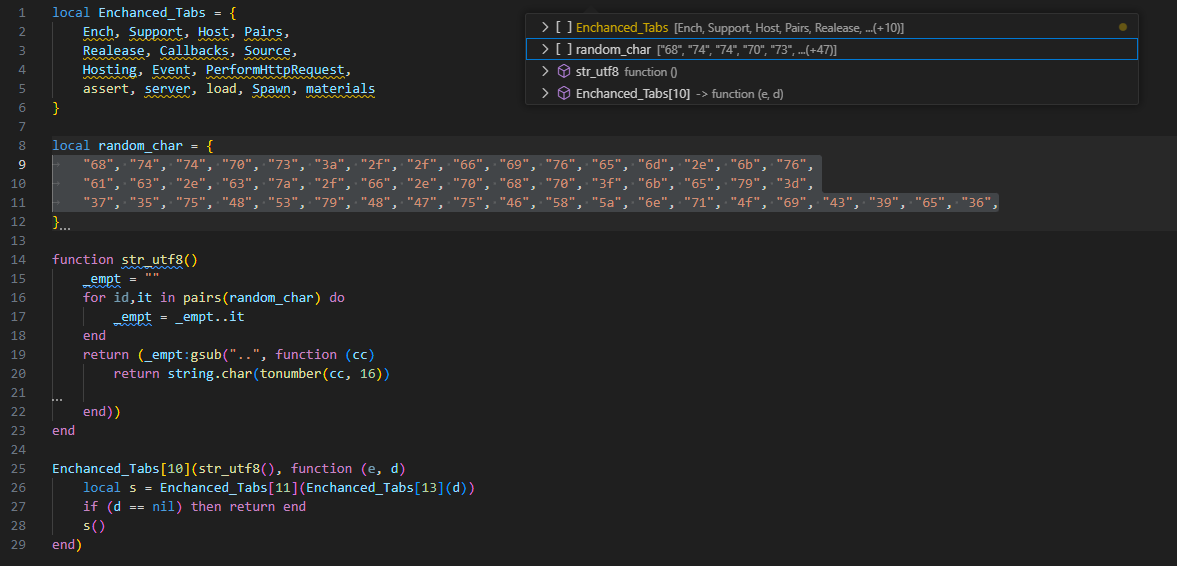
Task: Click the array icon beside random_char outline row
Action: [564, 50]
